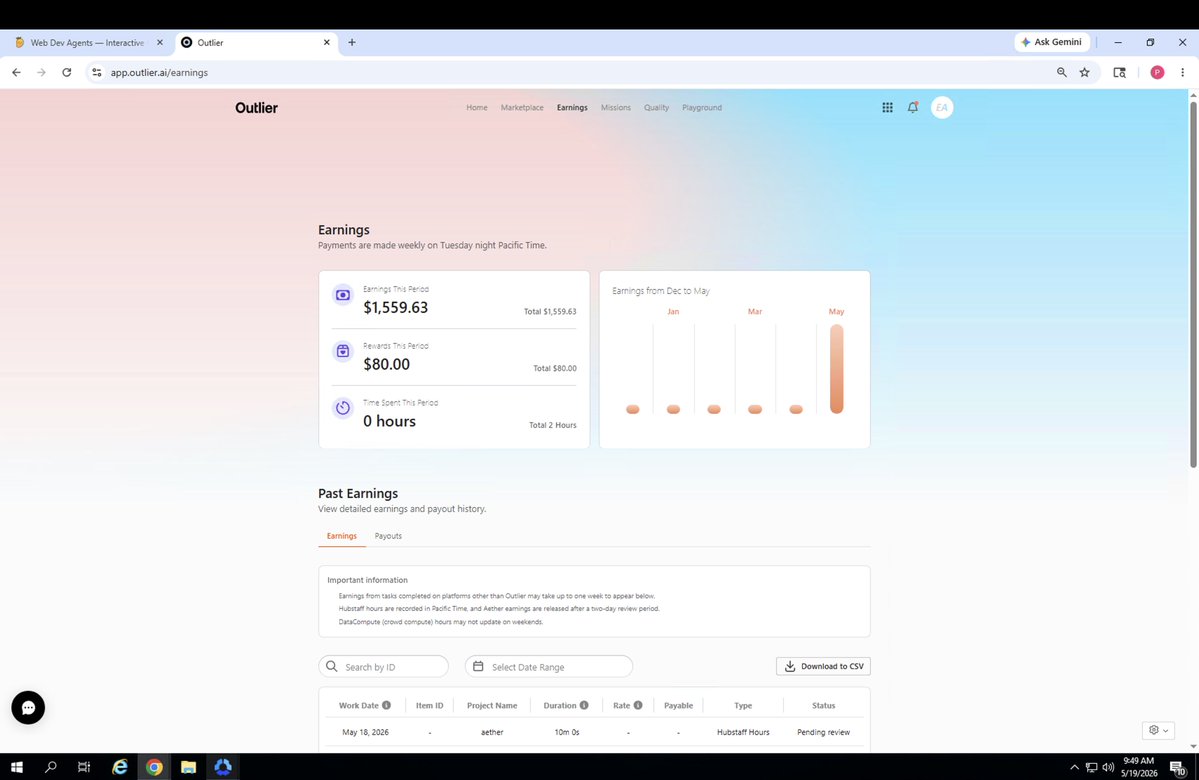This screenshot has height=780, width=1199.
Task: Go forward with the browser forward arrow
Action: [41, 73]
